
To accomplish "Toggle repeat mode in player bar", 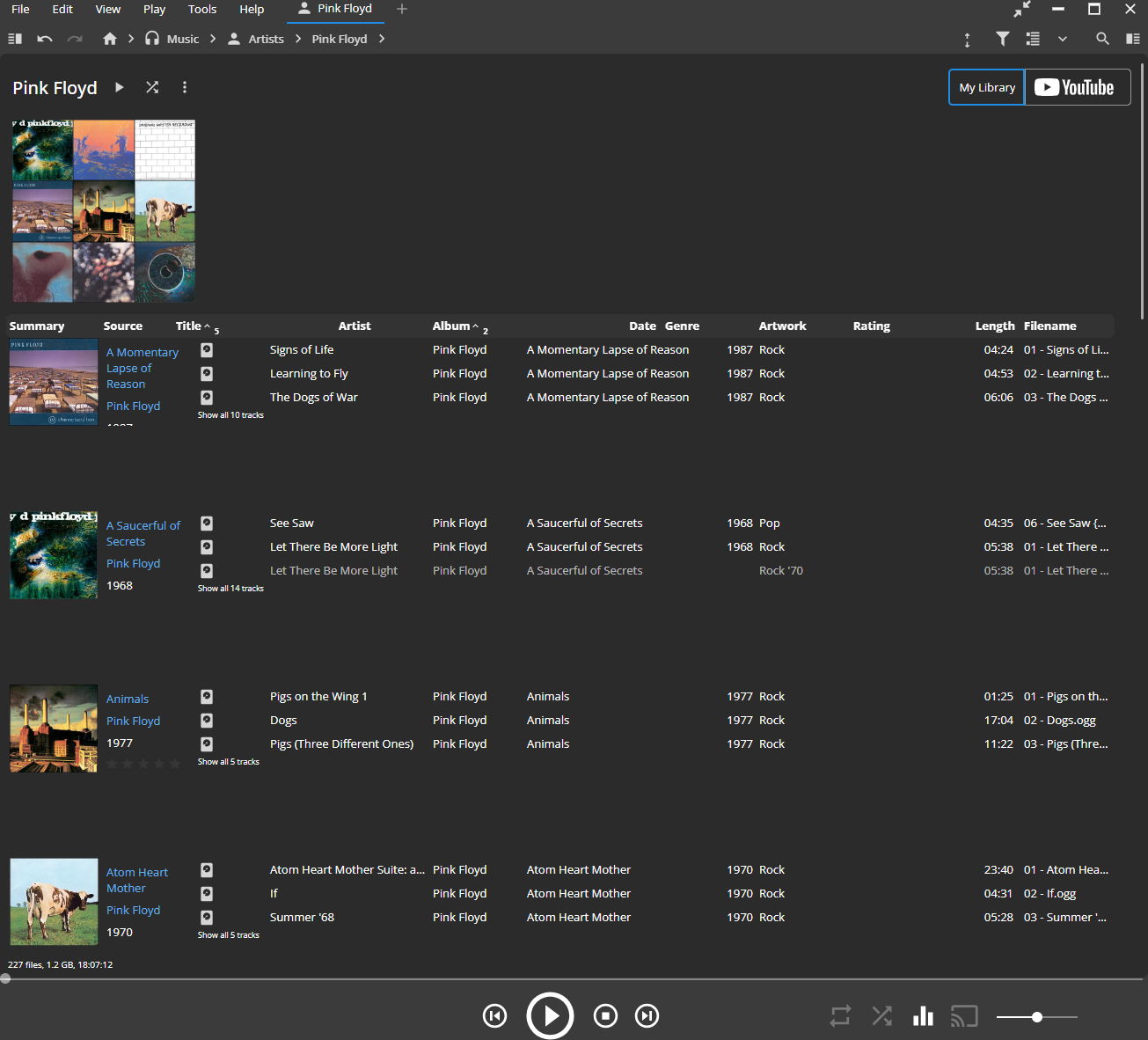I will pyautogui.click(x=840, y=1016).
